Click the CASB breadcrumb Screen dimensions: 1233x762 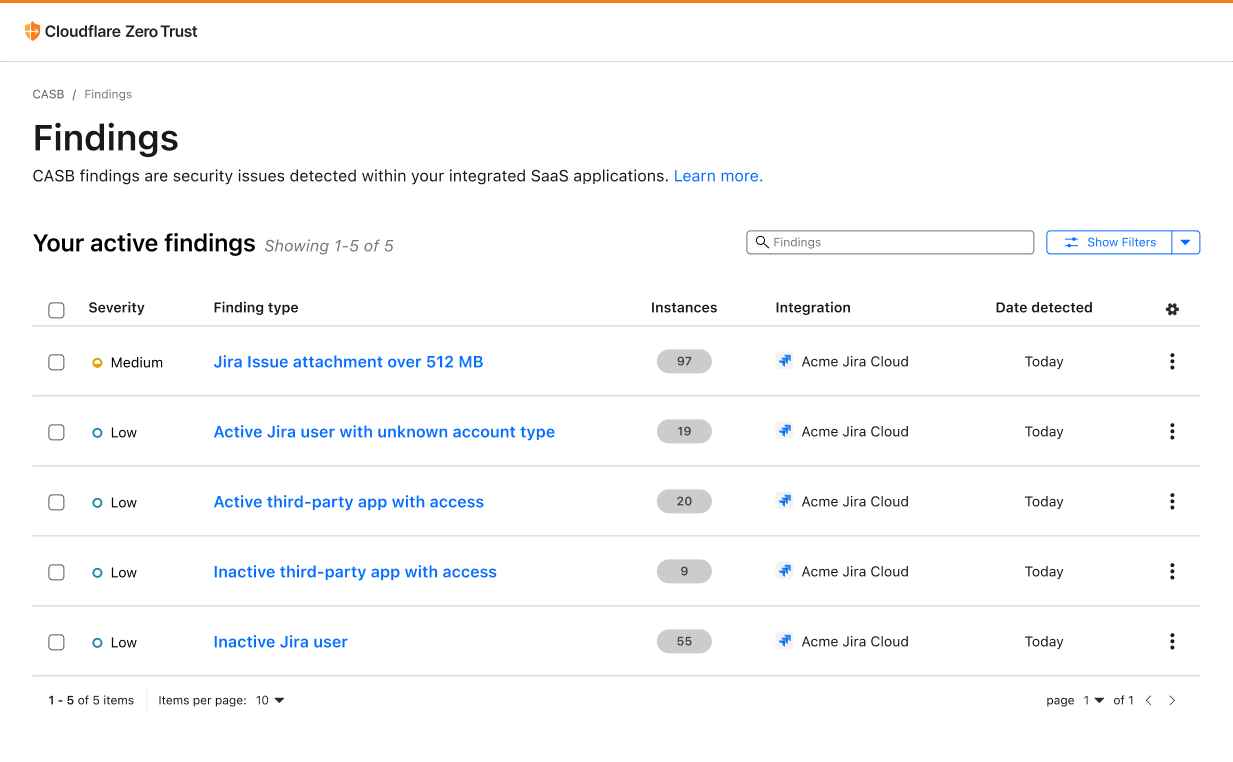point(48,94)
